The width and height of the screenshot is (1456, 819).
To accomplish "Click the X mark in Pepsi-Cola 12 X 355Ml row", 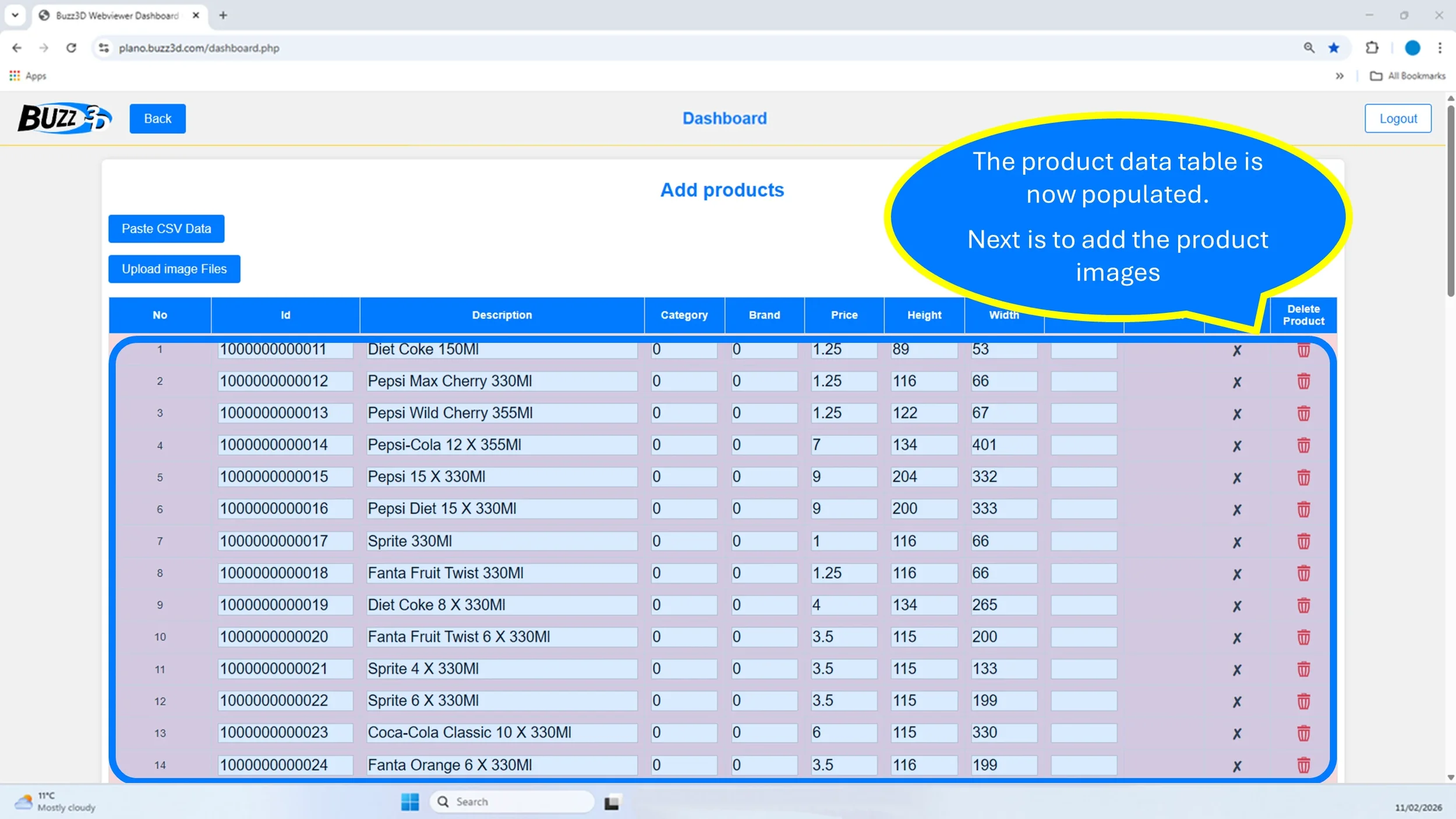I will (1236, 446).
